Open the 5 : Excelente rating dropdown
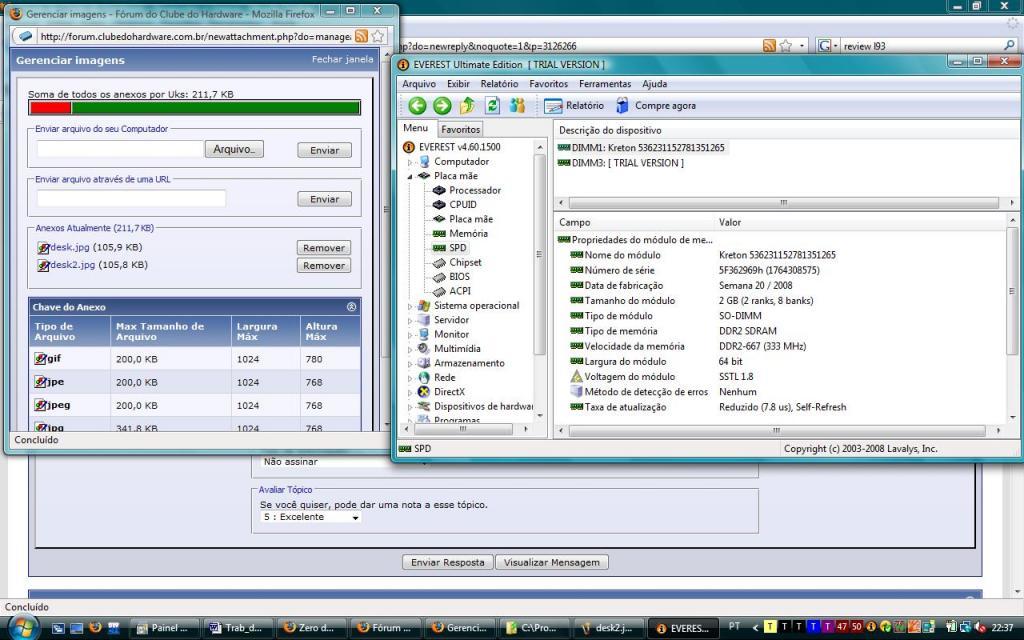The width and height of the screenshot is (1024, 640). click(310, 517)
